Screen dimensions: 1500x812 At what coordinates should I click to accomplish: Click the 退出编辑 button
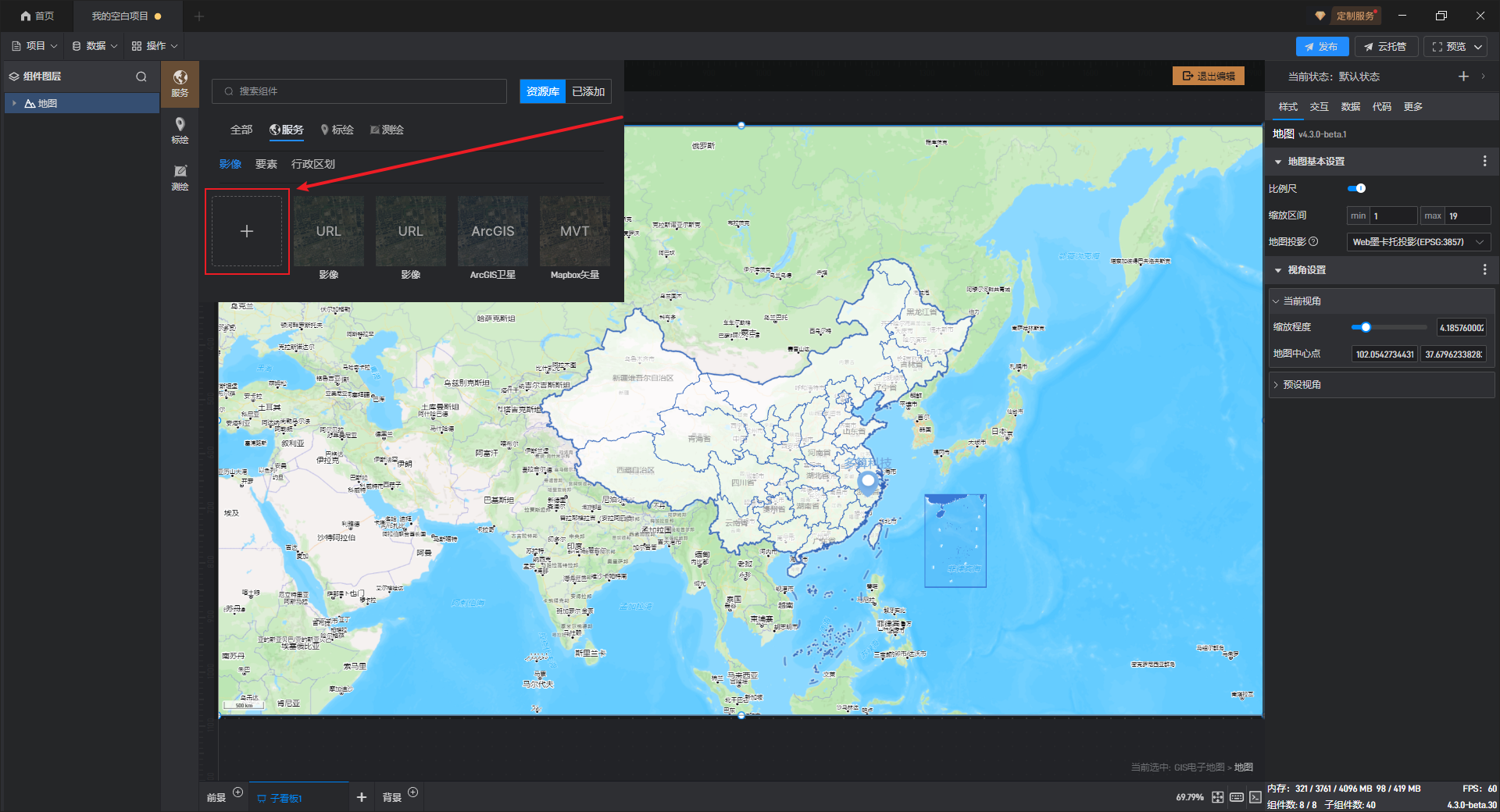click(1208, 76)
